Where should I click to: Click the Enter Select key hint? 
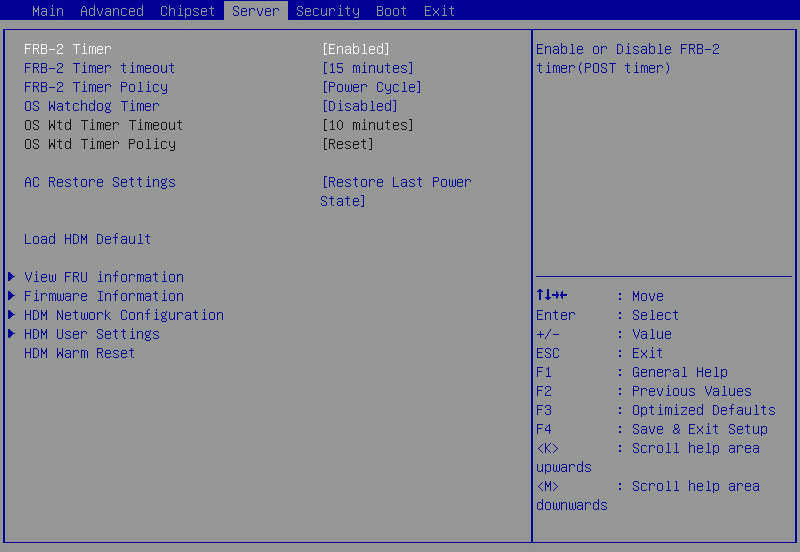607,315
